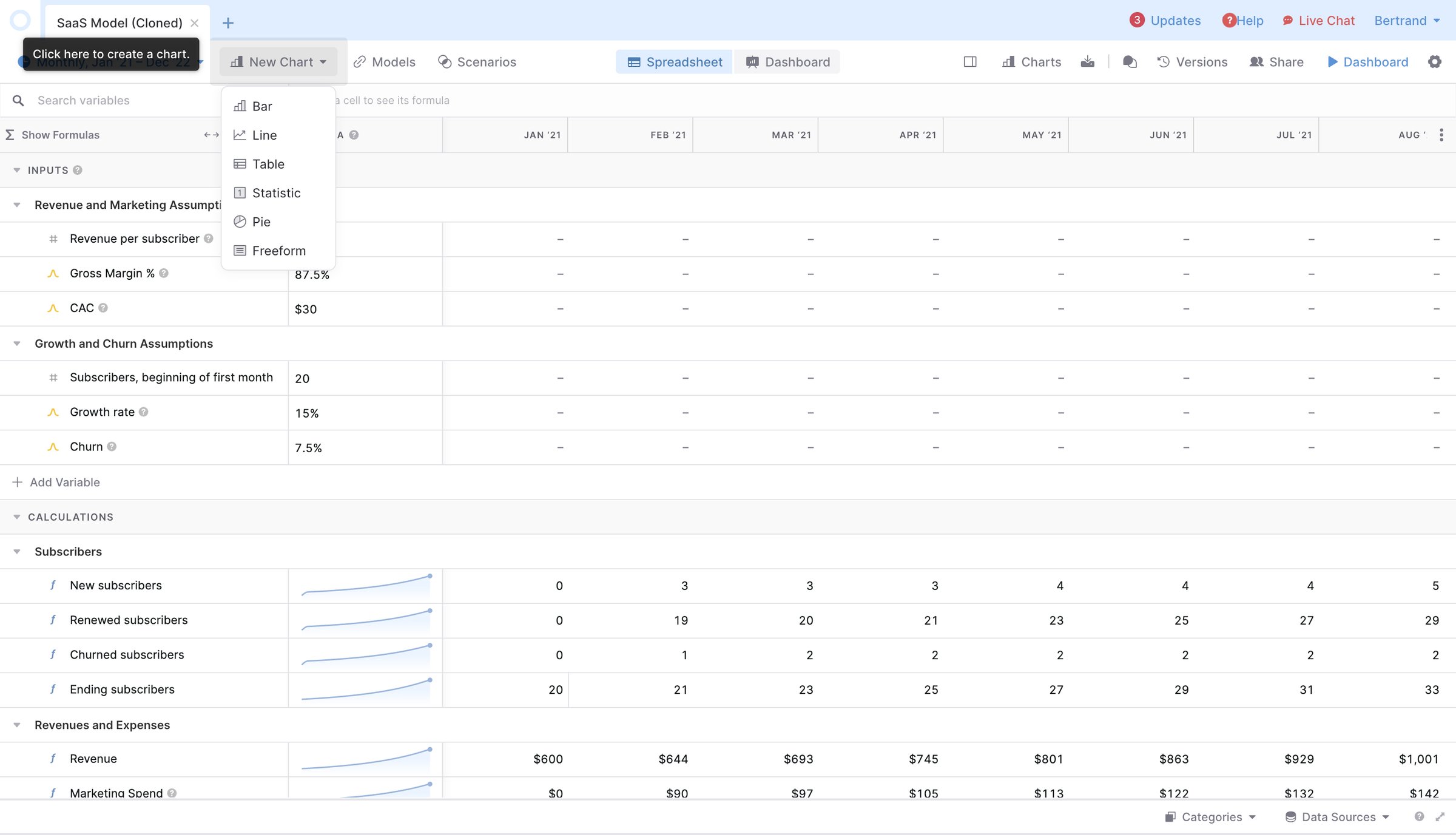Close the SaaS Model (Cloned) tab
1456x837 pixels.
(x=195, y=23)
